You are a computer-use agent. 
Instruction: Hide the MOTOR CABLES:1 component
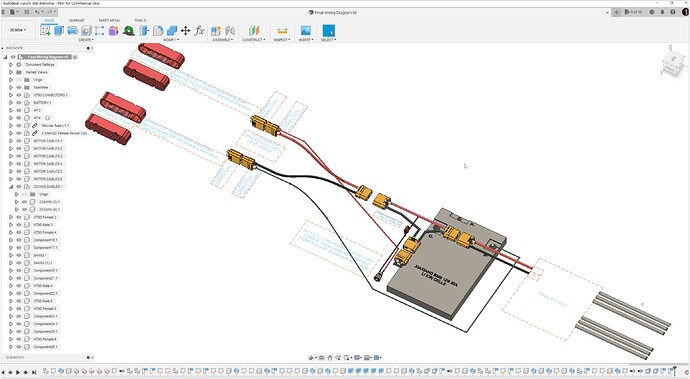point(19,141)
